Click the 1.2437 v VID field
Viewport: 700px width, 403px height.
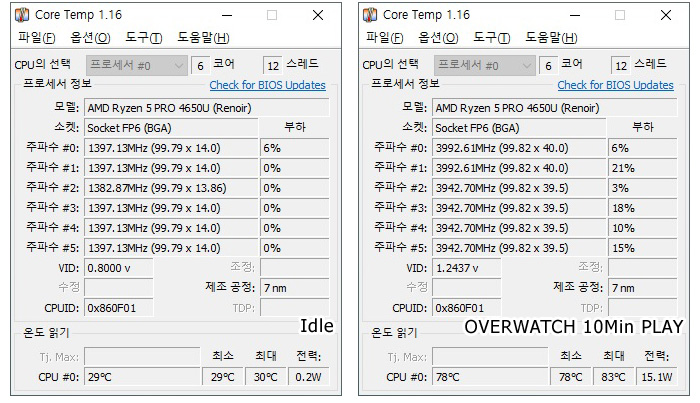point(467,268)
